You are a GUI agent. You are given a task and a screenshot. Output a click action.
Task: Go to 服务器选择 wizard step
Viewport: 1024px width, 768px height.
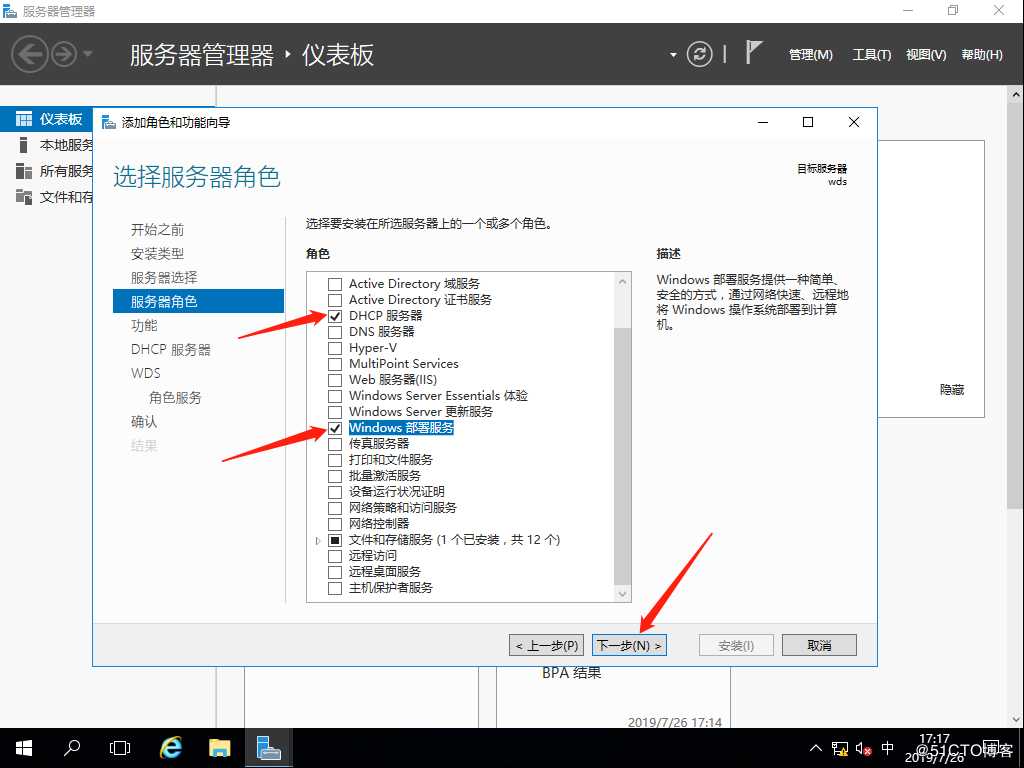pyautogui.click(x=164, y=278)
